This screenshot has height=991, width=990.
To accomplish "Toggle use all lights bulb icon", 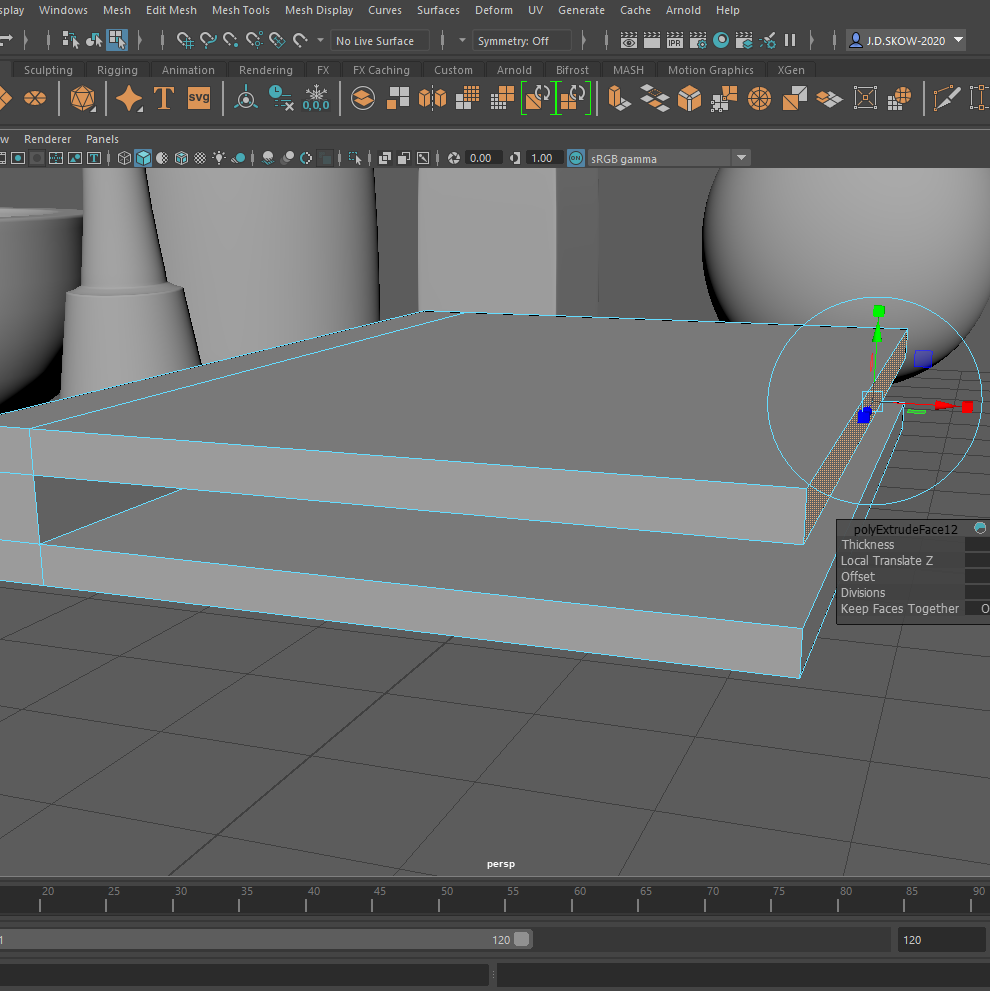I will (218, 158).
